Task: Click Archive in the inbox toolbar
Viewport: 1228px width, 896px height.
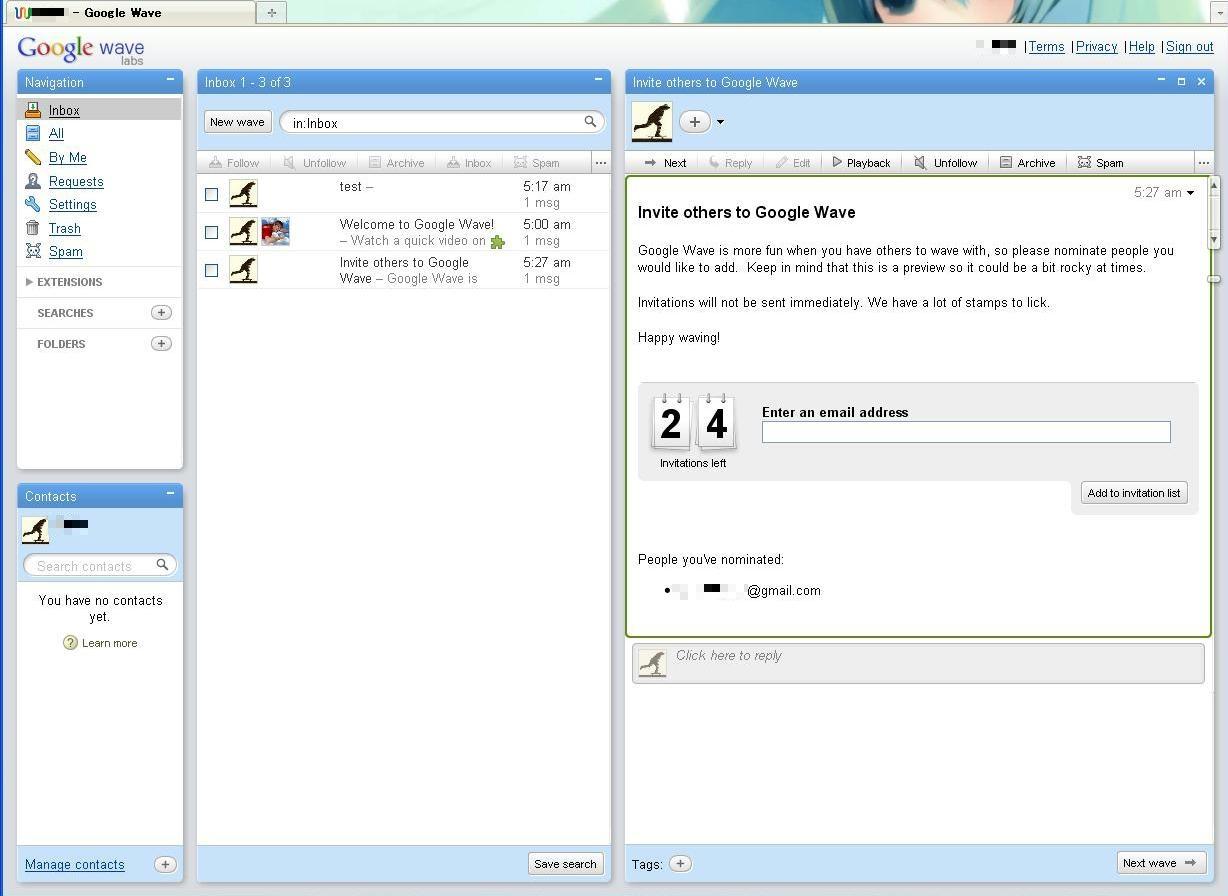Action: 396,162
